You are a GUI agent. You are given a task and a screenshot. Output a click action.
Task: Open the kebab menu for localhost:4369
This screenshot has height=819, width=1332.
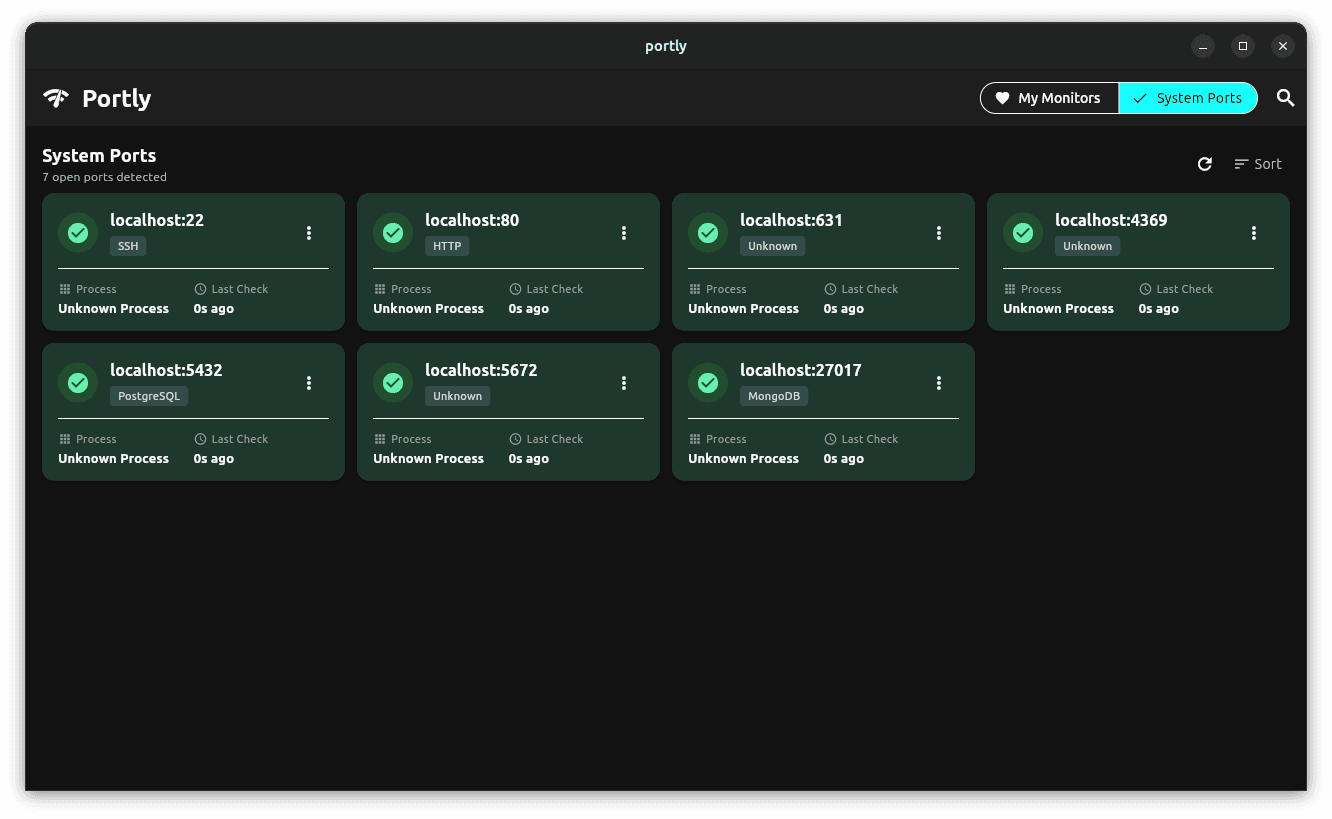[1254, 232]
